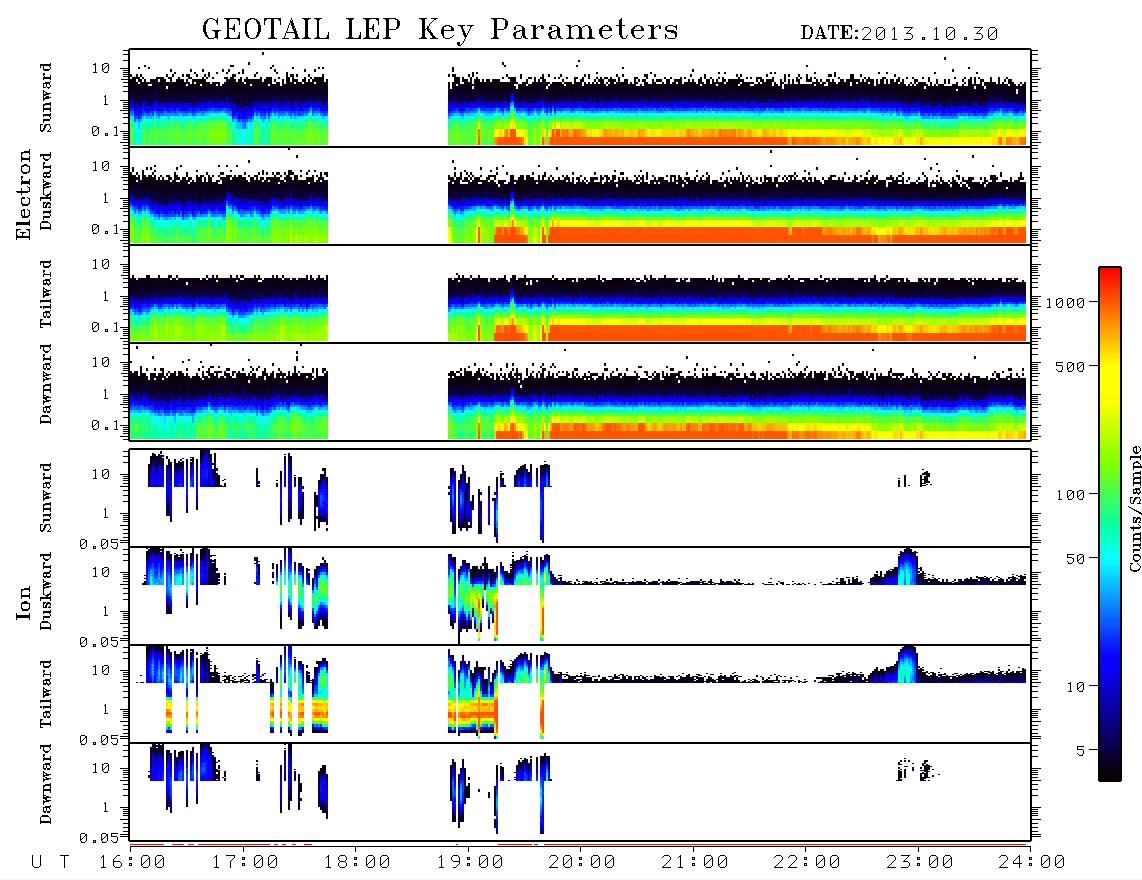Click the vertical "Electron" group label
The width and height of the screenshot is (1142, 880).
click(24, 195)
